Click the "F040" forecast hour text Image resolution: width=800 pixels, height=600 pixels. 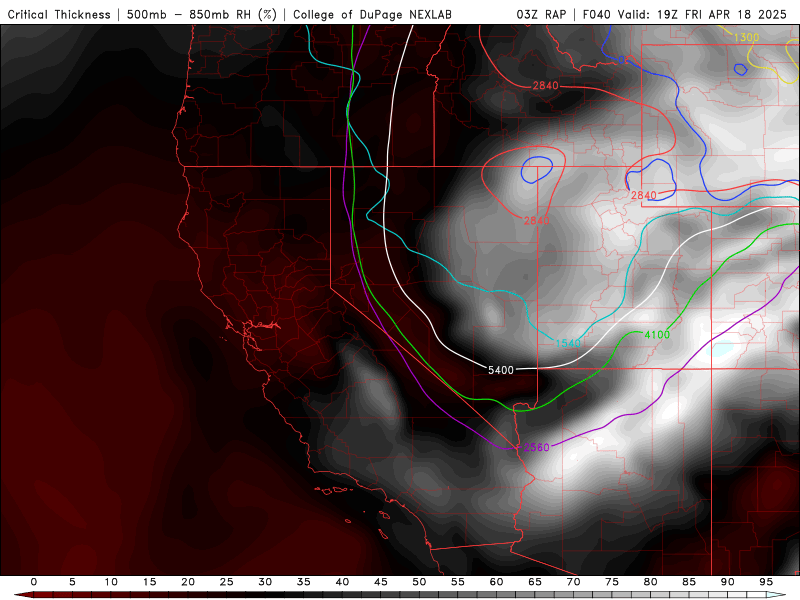click(596, 14)
